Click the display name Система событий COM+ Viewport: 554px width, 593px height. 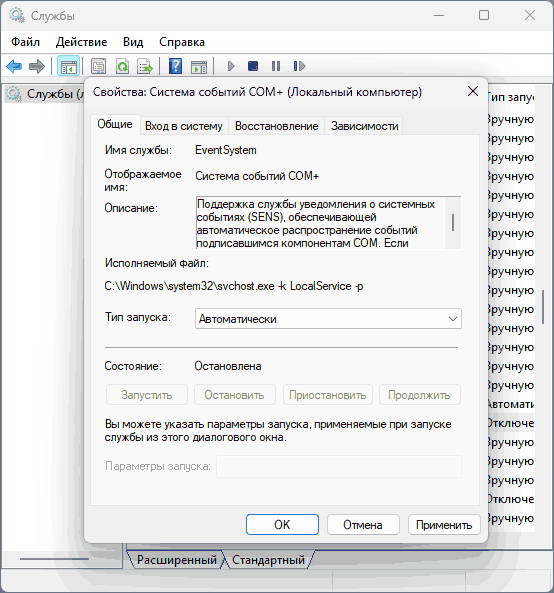tap(257, 176)
